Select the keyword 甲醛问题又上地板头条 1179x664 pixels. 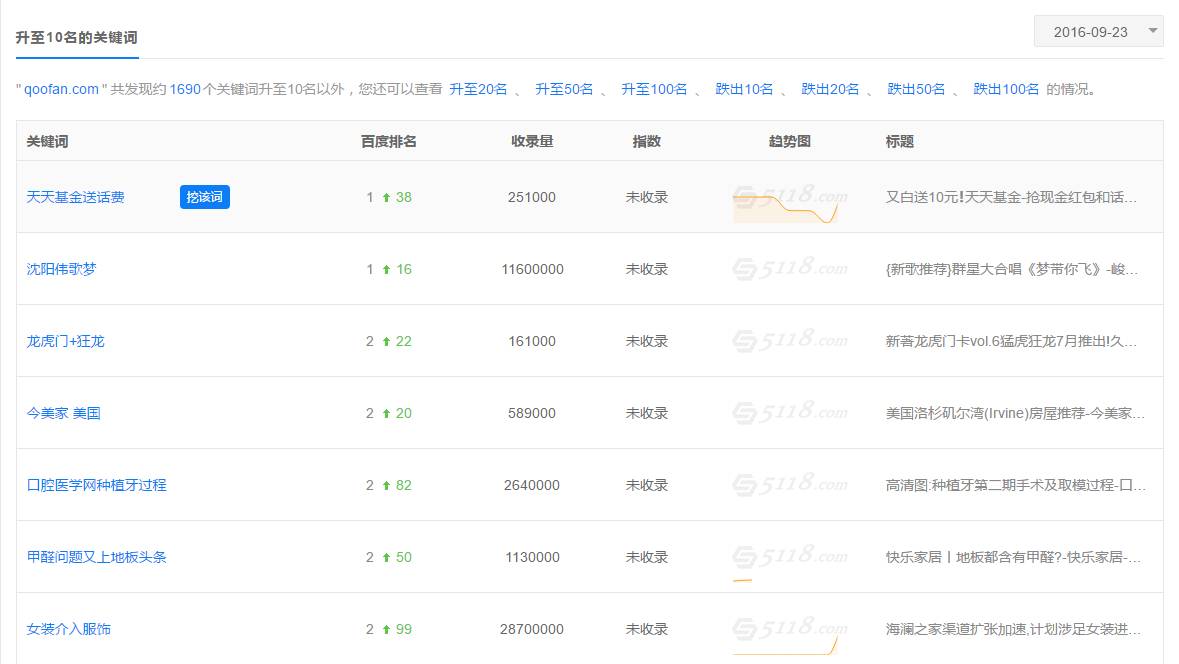[x=97, y=557]
